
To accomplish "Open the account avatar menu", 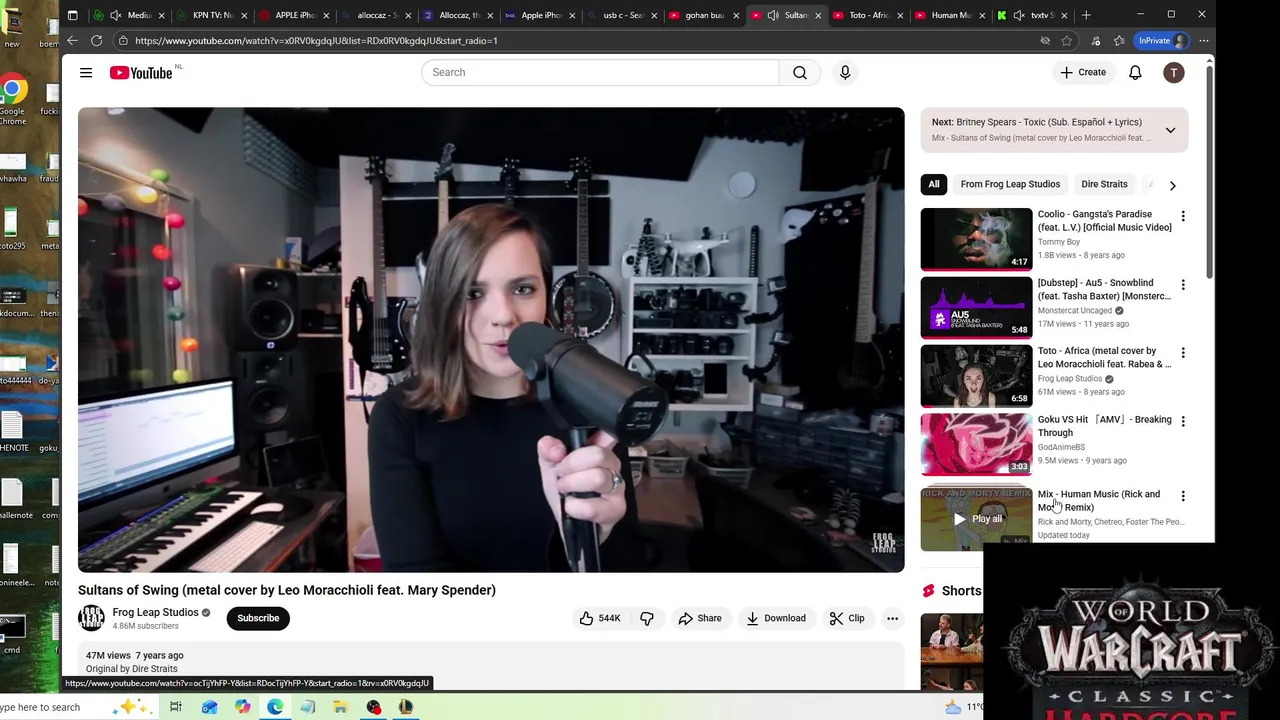I will (x=1174, y=72).
